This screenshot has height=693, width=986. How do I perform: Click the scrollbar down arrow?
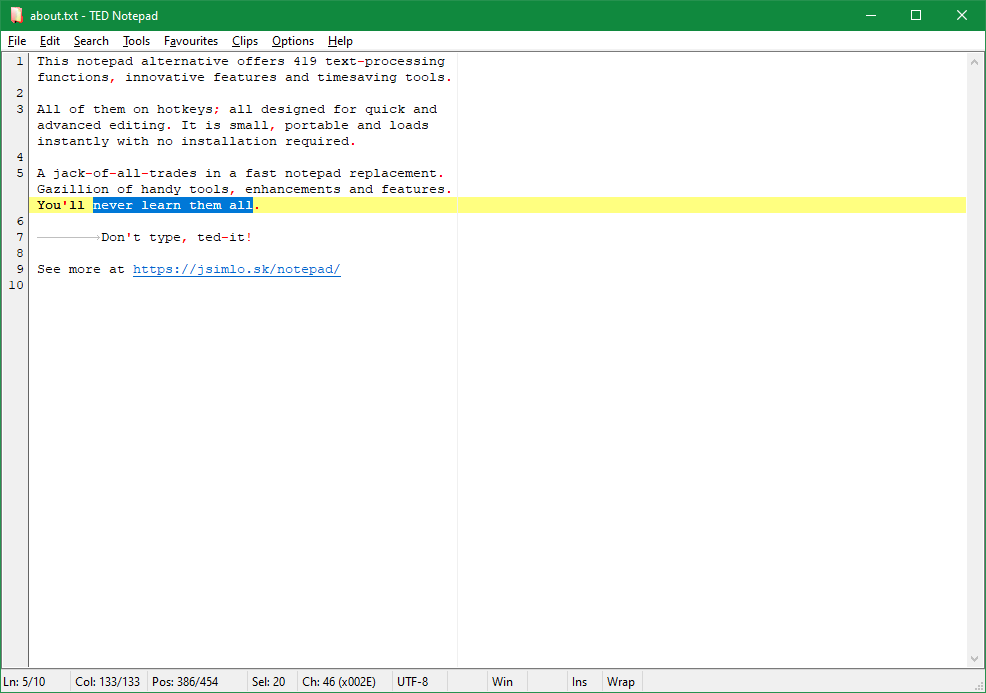975,658
